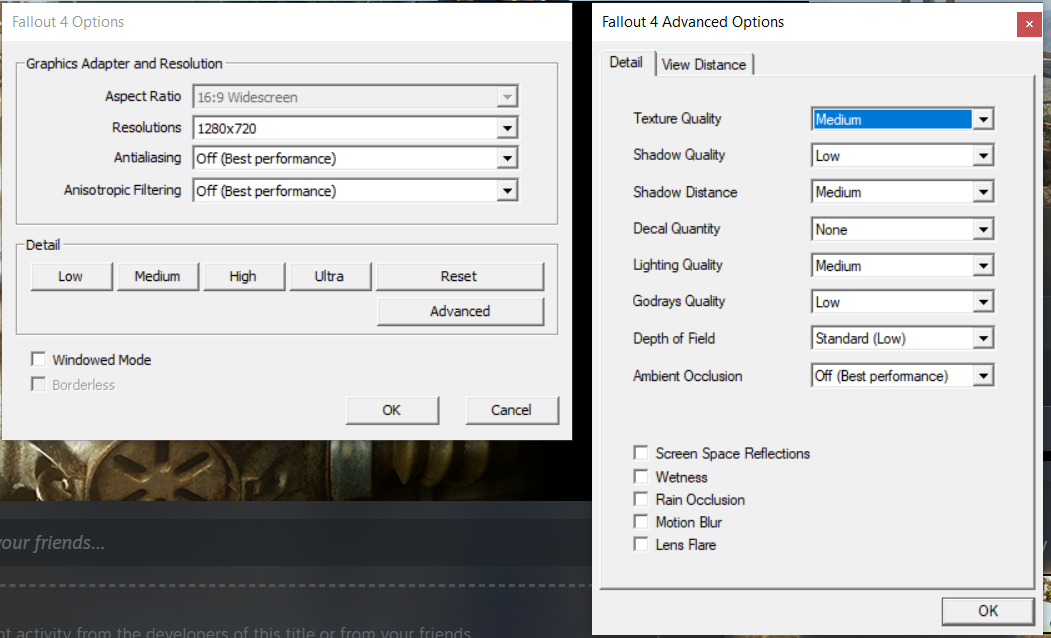Open the Aspect Ratio dropdown
1051x638 pixels.
[x=355, y=97]
